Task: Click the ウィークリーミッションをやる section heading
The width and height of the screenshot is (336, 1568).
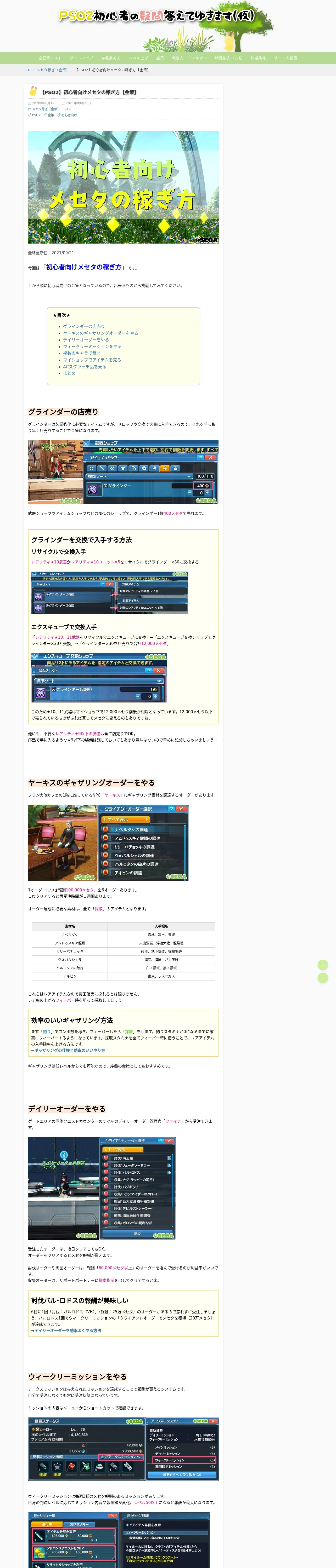Action: click(77, 1377)
